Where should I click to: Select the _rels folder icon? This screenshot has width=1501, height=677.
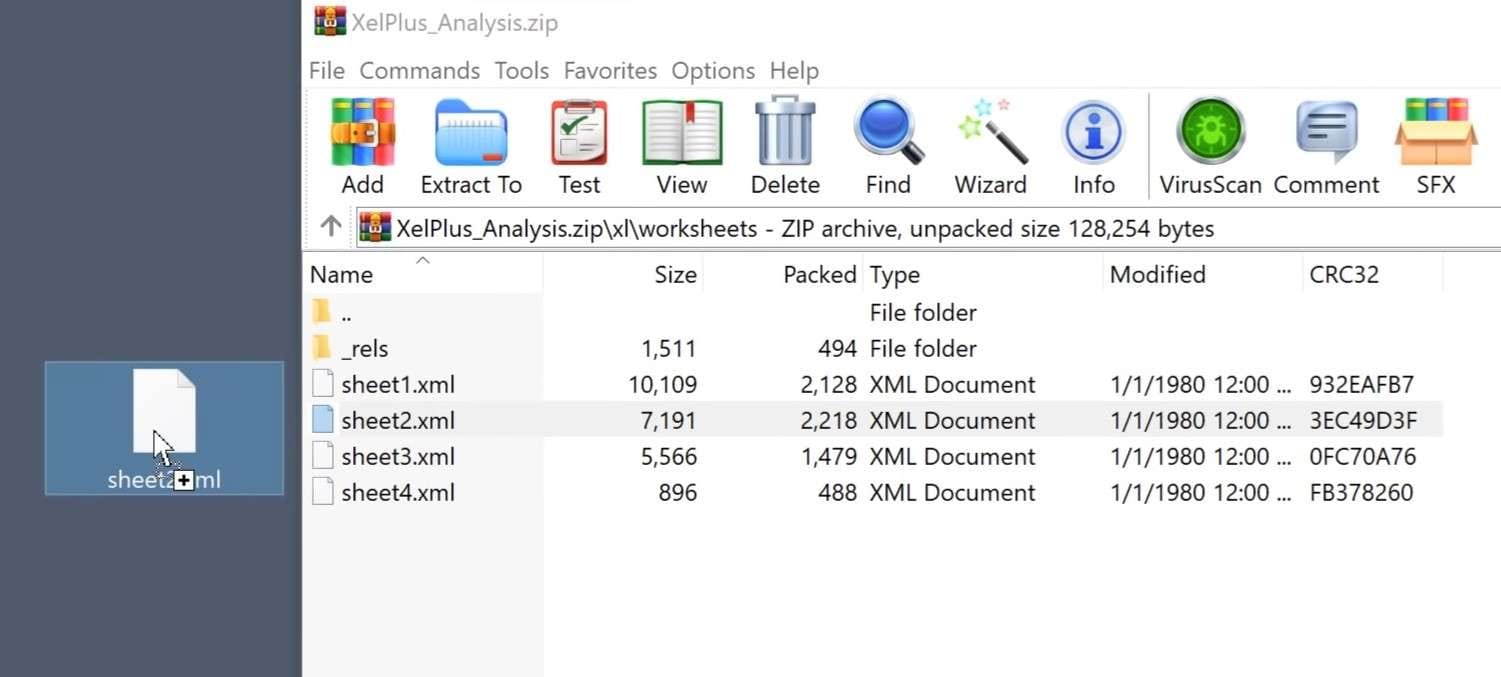(322, 348)
